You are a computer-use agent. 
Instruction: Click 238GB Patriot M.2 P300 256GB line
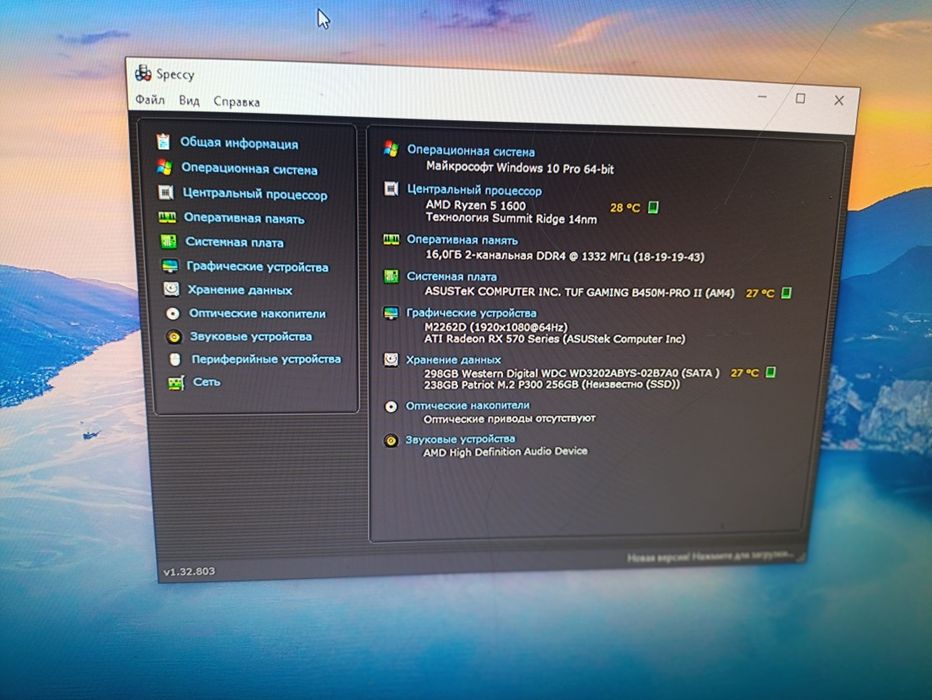(x=552, y=384)
